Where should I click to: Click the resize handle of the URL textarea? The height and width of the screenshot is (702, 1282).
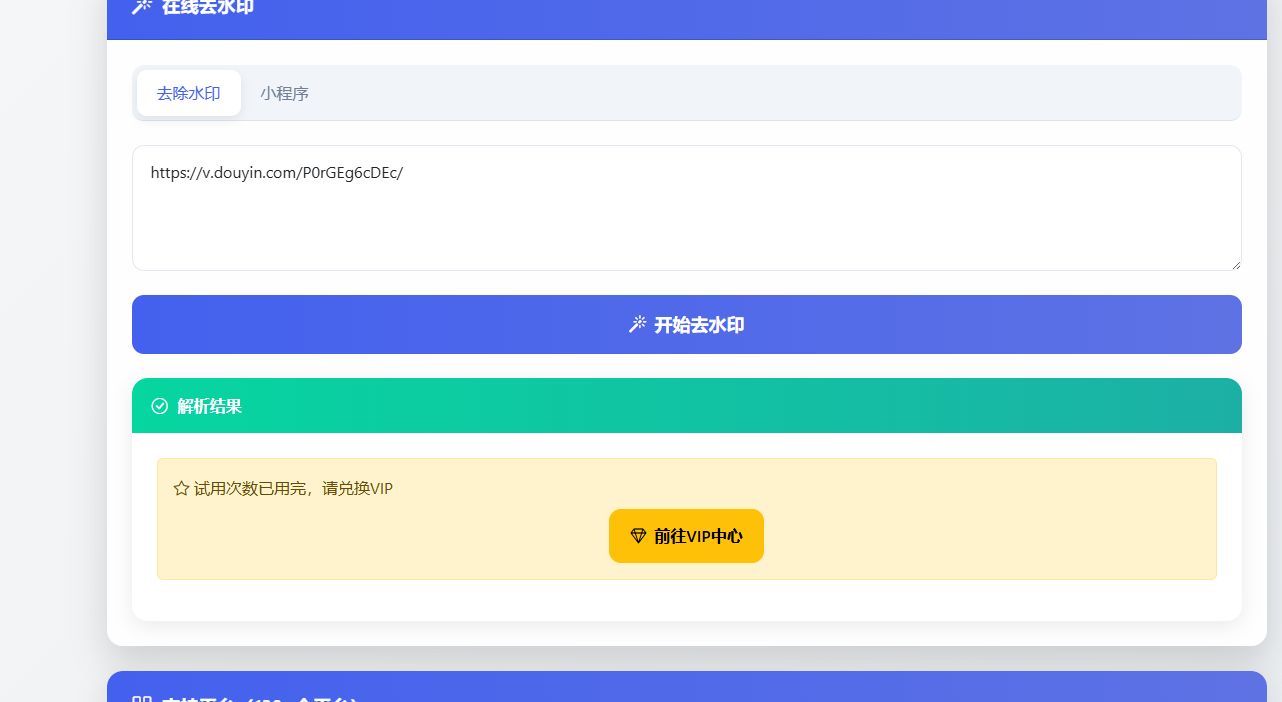pyautogui.click(x=1236, y=264)
